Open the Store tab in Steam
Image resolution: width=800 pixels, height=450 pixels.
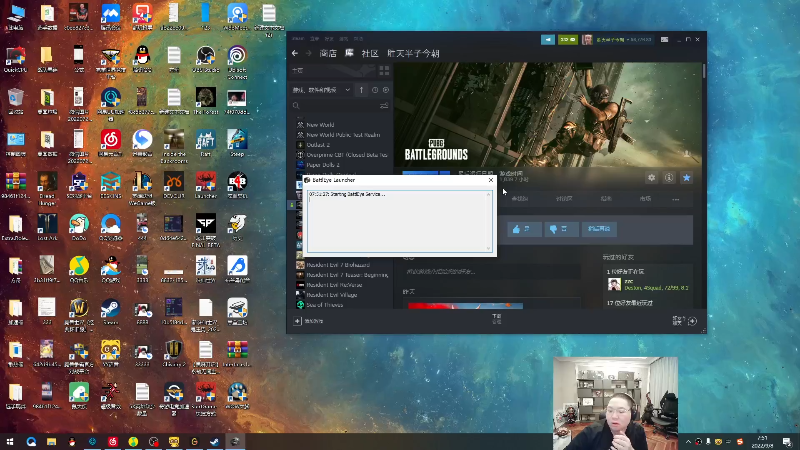pos(327,53)
